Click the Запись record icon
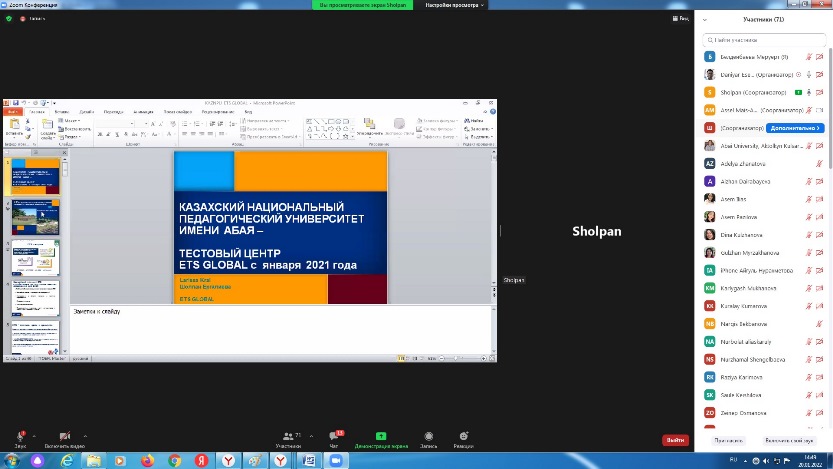The height and width of the screenshot is (469, 833). coord(429,436)
